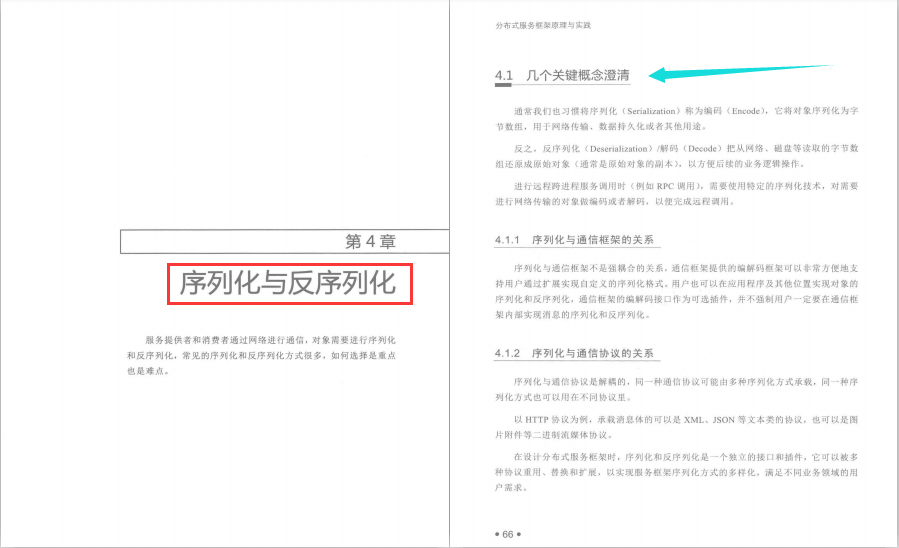The width and height of the screenshot is (899, 548).
Task: Click the chapter heading 第 4 章
Action: (x=370, y=241)
